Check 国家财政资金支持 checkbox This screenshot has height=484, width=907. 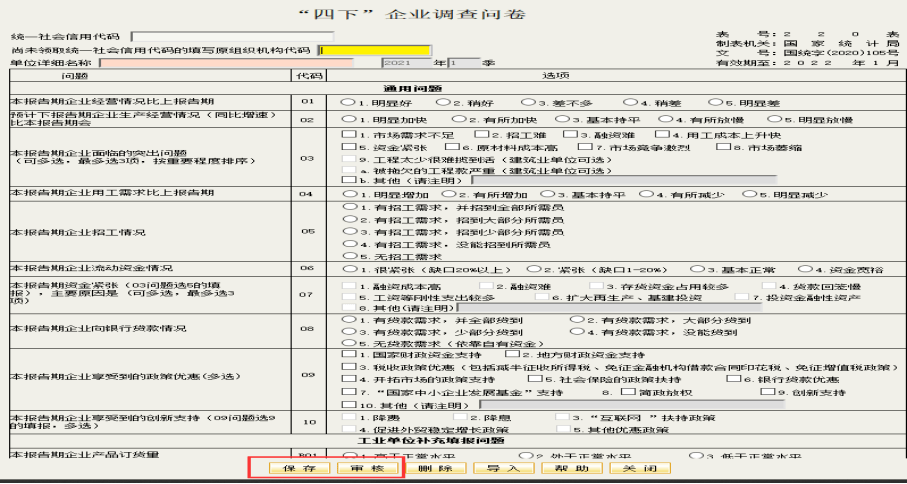[x=348, y=353]
